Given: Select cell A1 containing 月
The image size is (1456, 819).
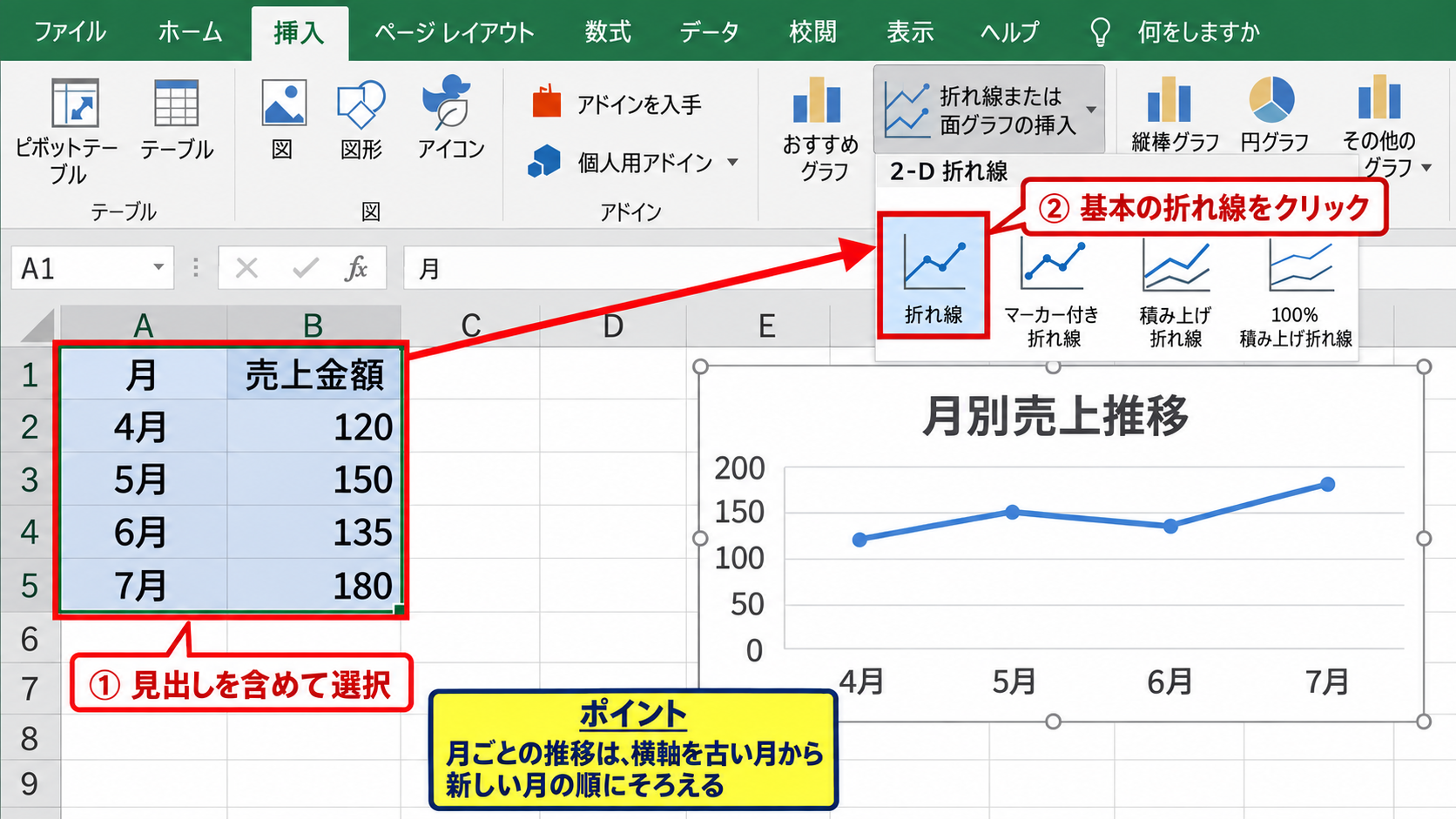Looking at the screenshot, I should (144, 374).
